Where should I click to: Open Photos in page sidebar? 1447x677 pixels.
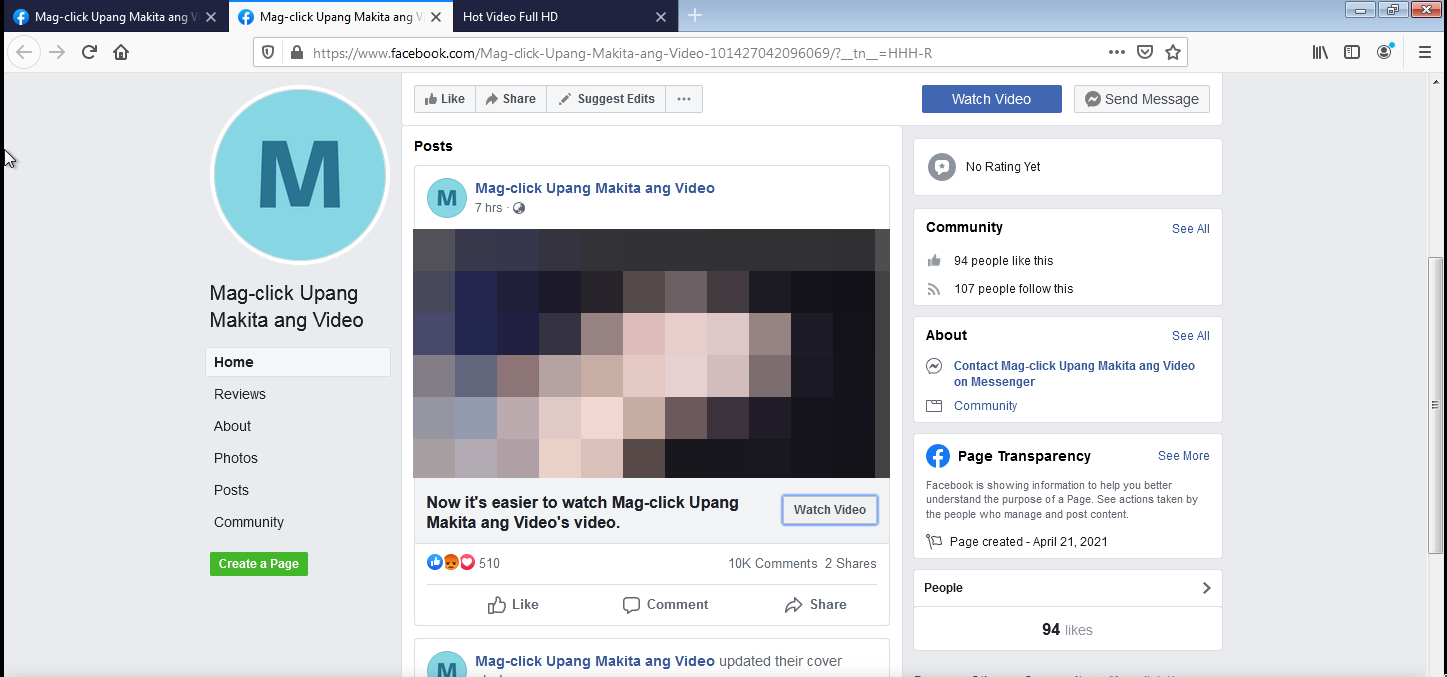[x=236, y=458]
